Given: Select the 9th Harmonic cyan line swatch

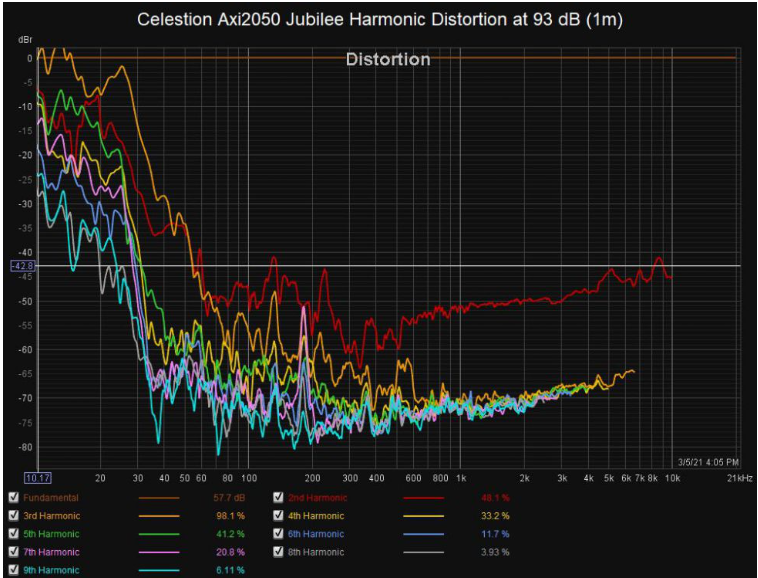Looking at the screenshot, I should [159, 570].
